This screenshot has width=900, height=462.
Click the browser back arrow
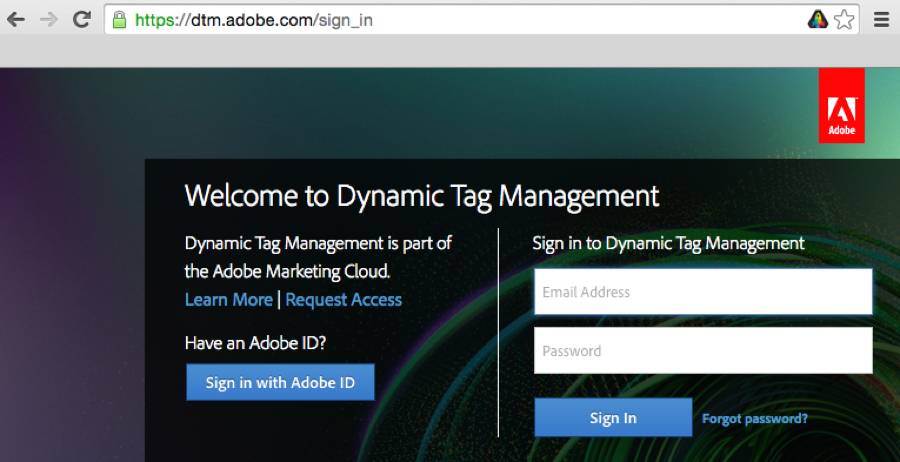coord(16,19)
